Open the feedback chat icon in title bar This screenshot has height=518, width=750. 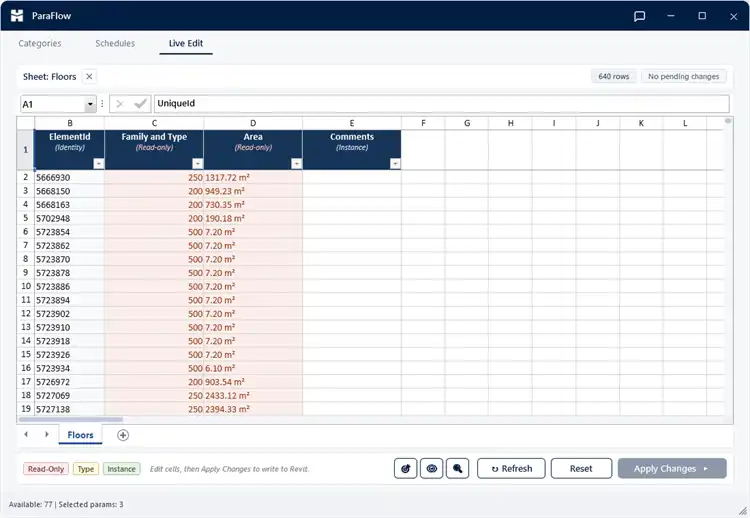coord(639,16)
